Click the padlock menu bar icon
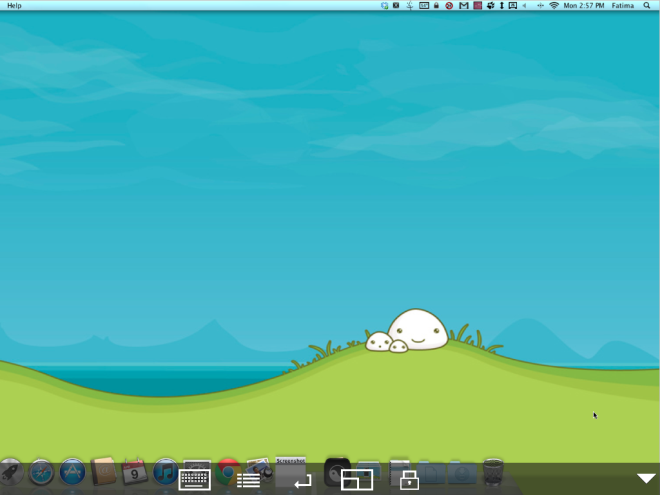The image size is (660, 495). [x=436, y=5]
